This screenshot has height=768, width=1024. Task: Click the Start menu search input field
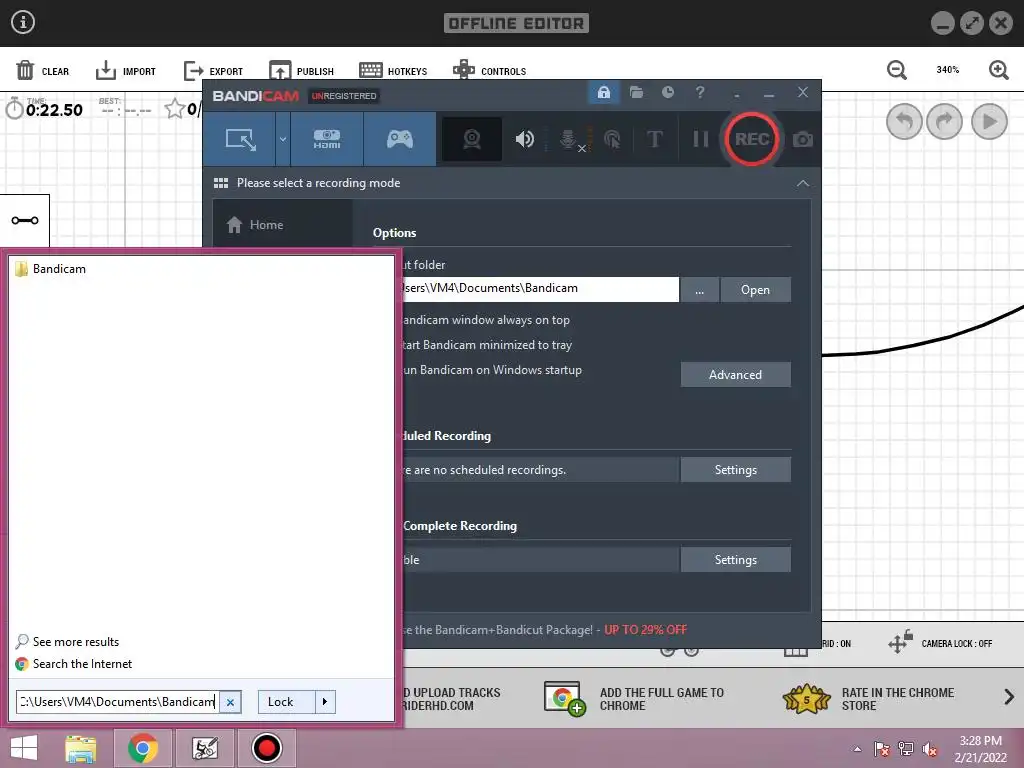coord(118,702)
